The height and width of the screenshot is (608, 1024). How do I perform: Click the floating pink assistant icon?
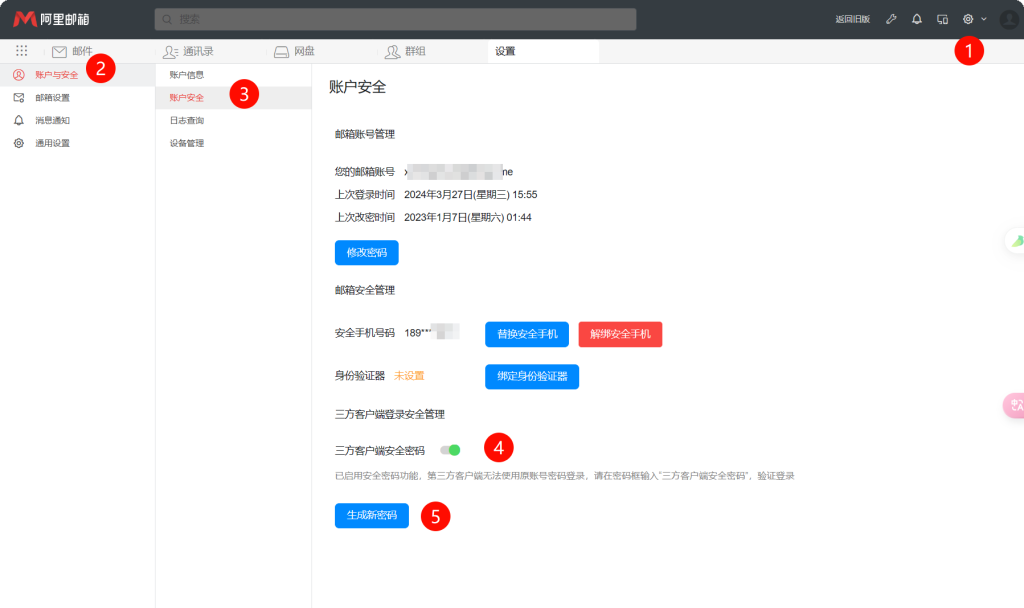pos(1014,406)
